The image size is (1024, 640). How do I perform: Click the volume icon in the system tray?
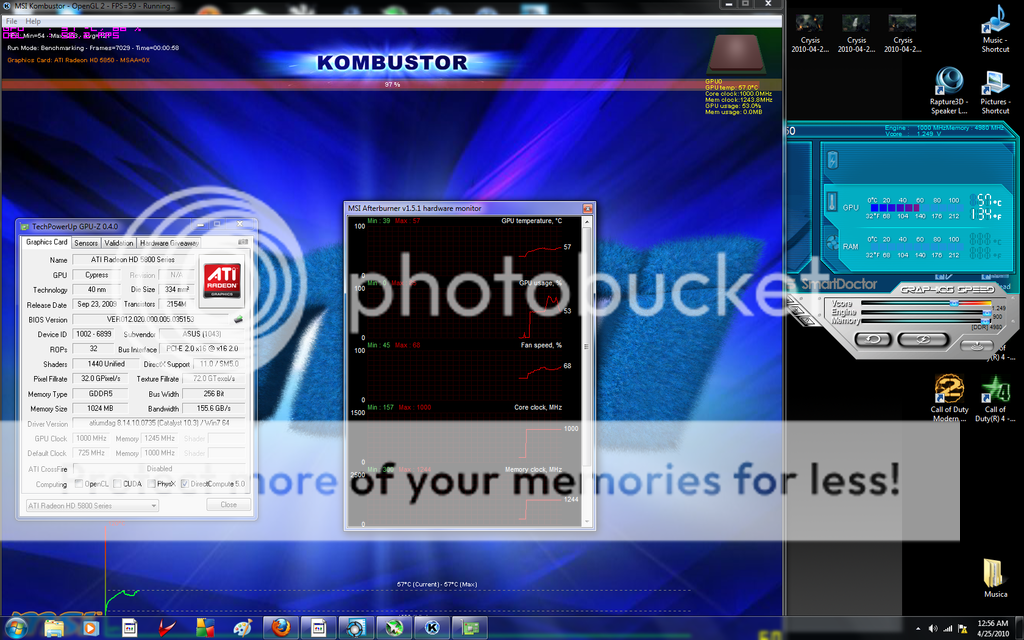pos(933,629)
